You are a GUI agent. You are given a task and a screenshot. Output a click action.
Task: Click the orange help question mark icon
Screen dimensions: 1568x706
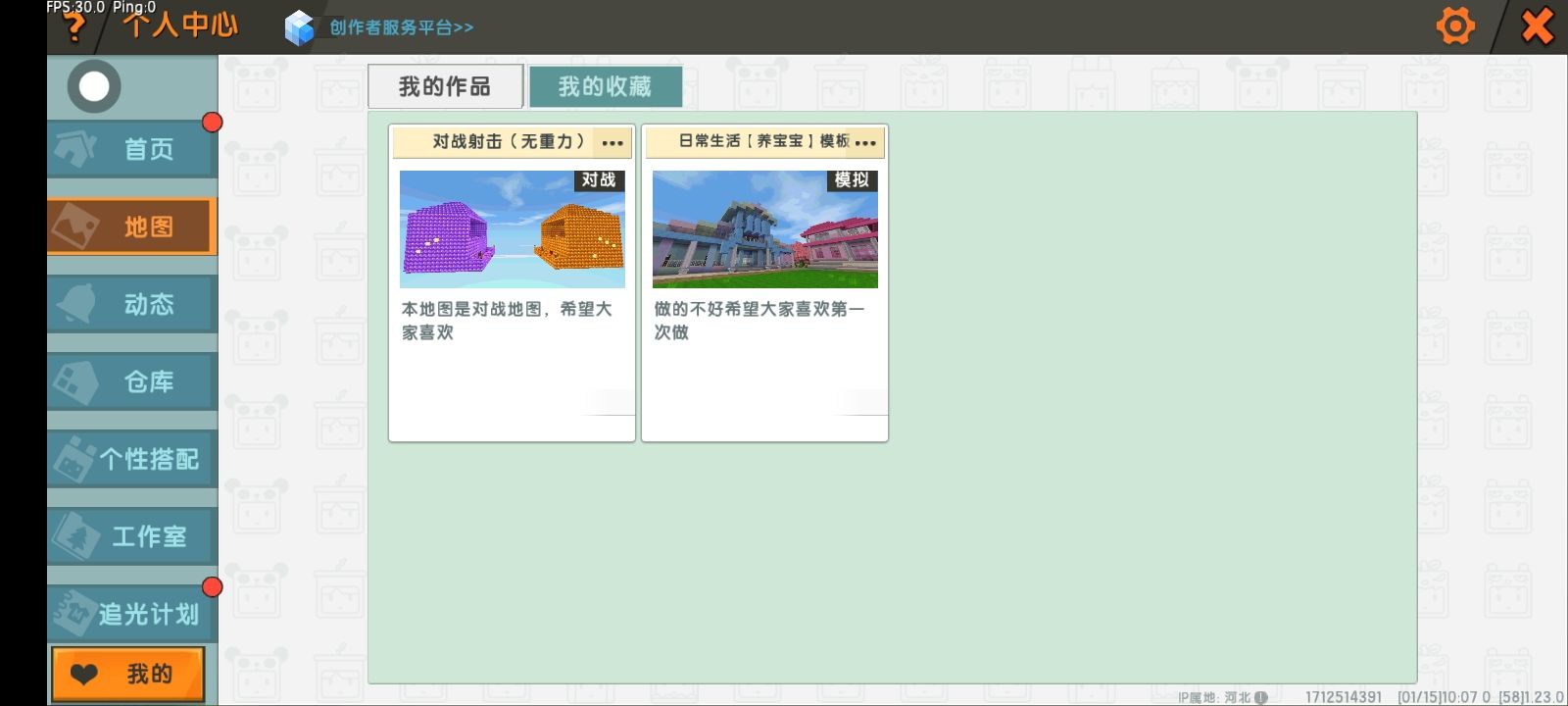(73, 27)
